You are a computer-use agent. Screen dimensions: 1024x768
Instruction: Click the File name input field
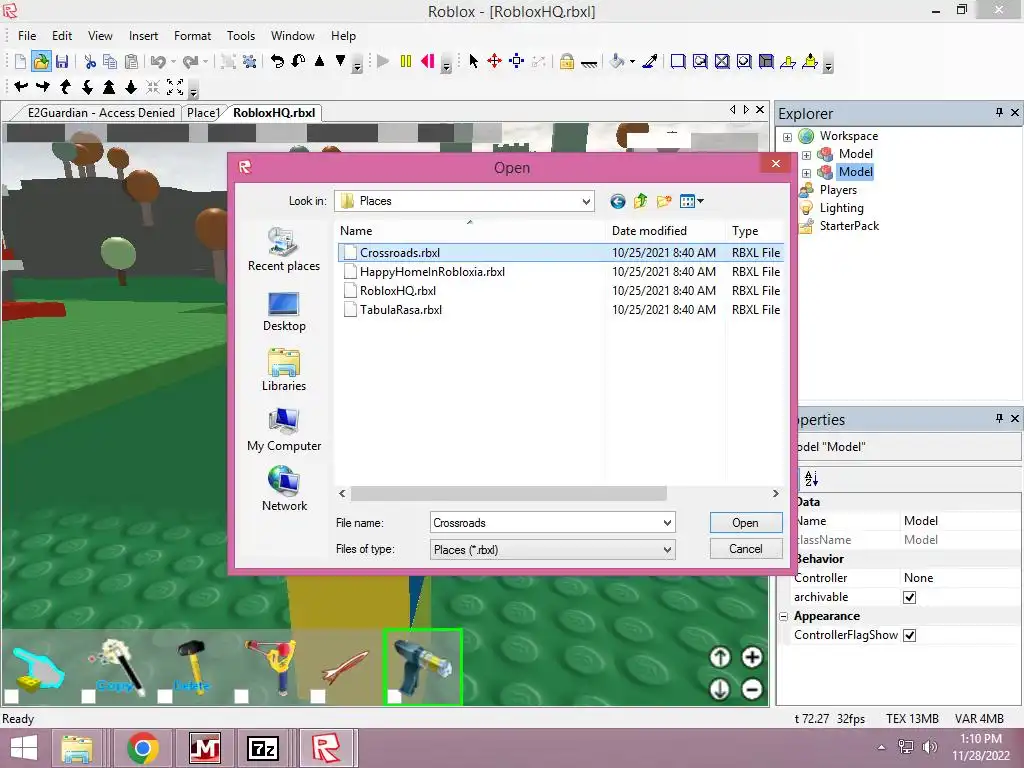(545, 522)
